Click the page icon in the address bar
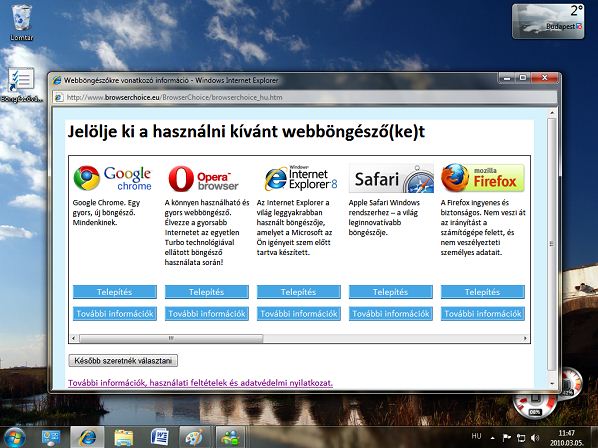Image resolution: width=598 pixels, height=448 pixels. 58,98
